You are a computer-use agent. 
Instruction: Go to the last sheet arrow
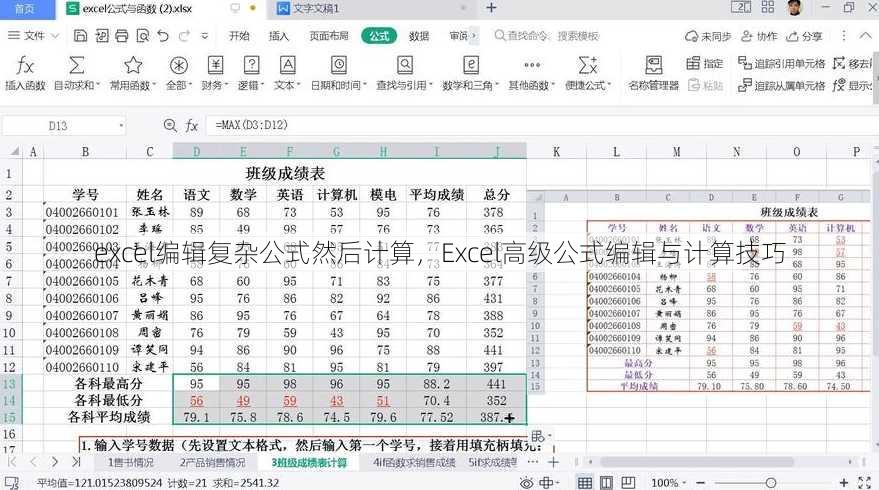pos(76,462)
